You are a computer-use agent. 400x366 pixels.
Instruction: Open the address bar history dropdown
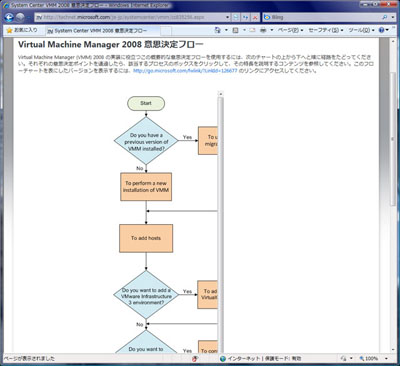pos(228,17)
